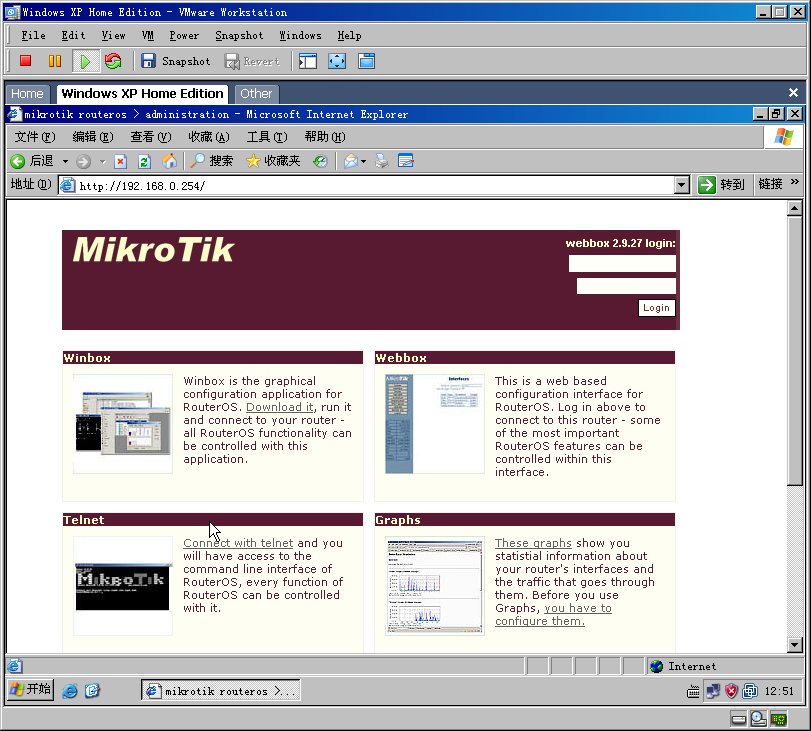This screenshot has height=731, width=811.
Task: Open Internet Explorer 帮助(H) menu
Action: click(325, 137)
